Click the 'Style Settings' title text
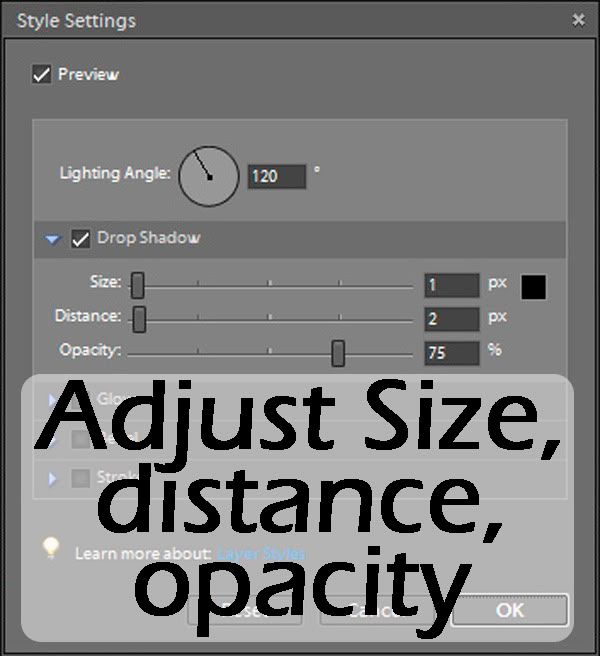 click(76, 21)
